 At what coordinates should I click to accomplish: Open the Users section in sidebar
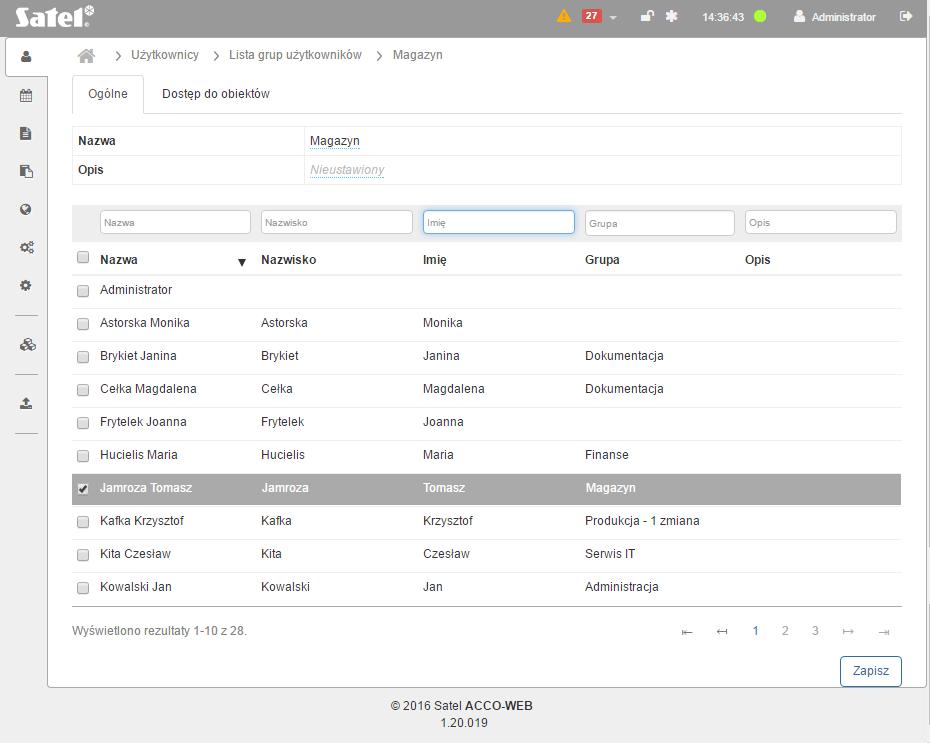[x=26, y=57]
